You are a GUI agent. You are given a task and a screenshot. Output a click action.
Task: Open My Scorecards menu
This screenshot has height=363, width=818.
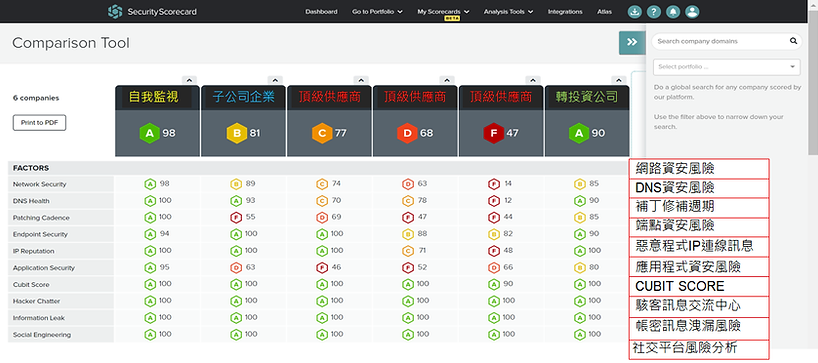coord(443,11)
